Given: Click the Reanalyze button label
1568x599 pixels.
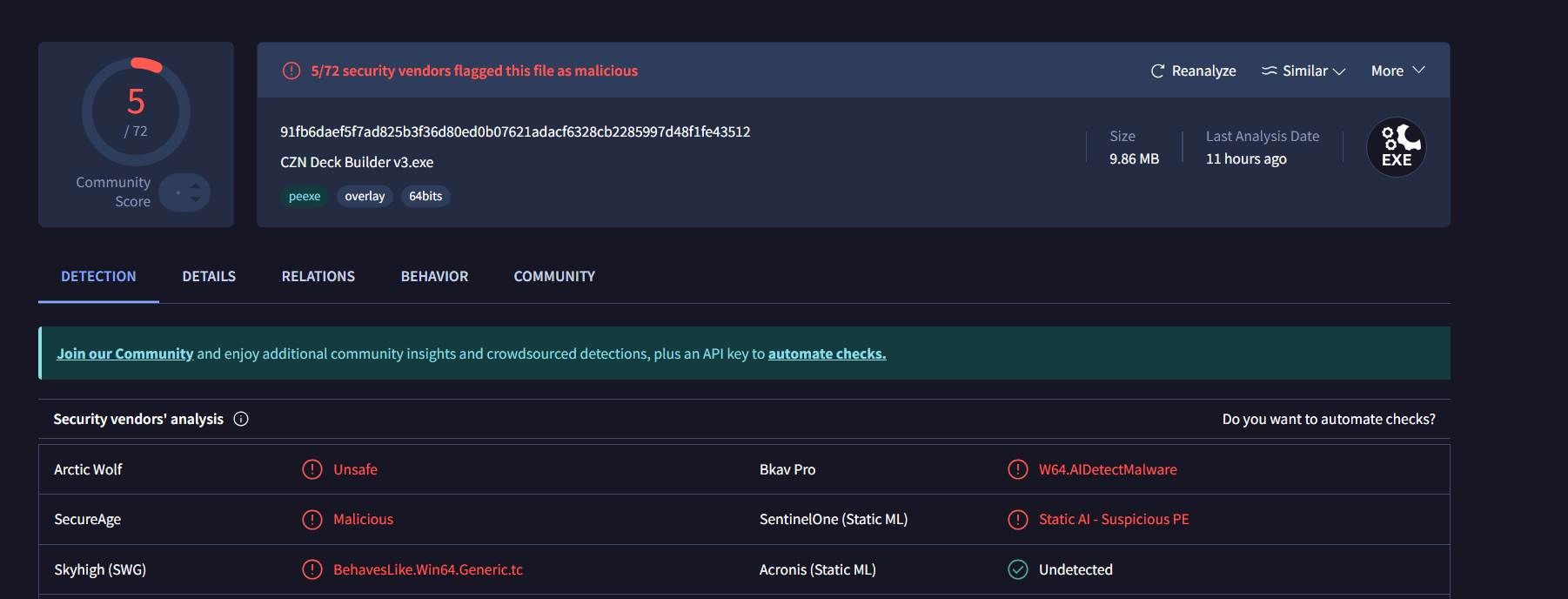Looking at the screenshot, I should (1203, 71).
